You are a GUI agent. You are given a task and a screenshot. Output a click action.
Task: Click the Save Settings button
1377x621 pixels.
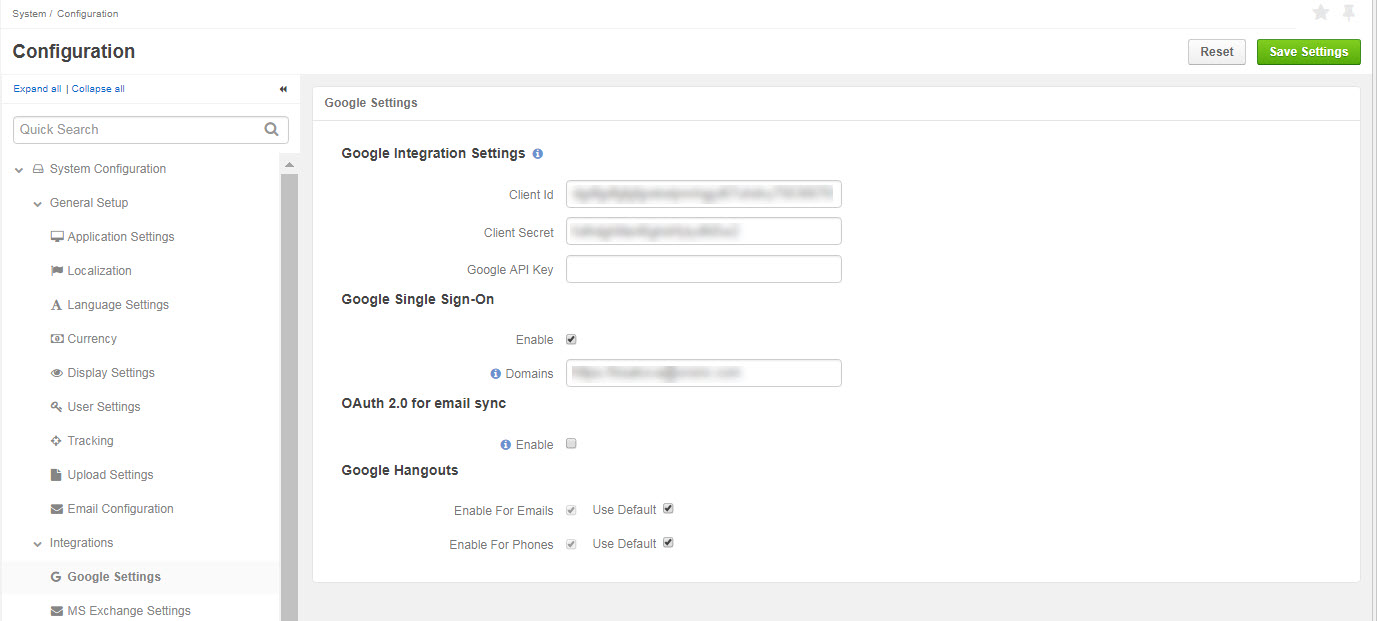pyautogui.click(x=1309, y=52)
